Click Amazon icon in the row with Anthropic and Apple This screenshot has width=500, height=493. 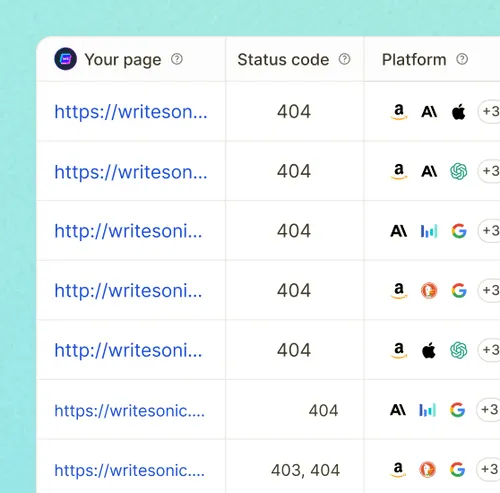point(399,112)
